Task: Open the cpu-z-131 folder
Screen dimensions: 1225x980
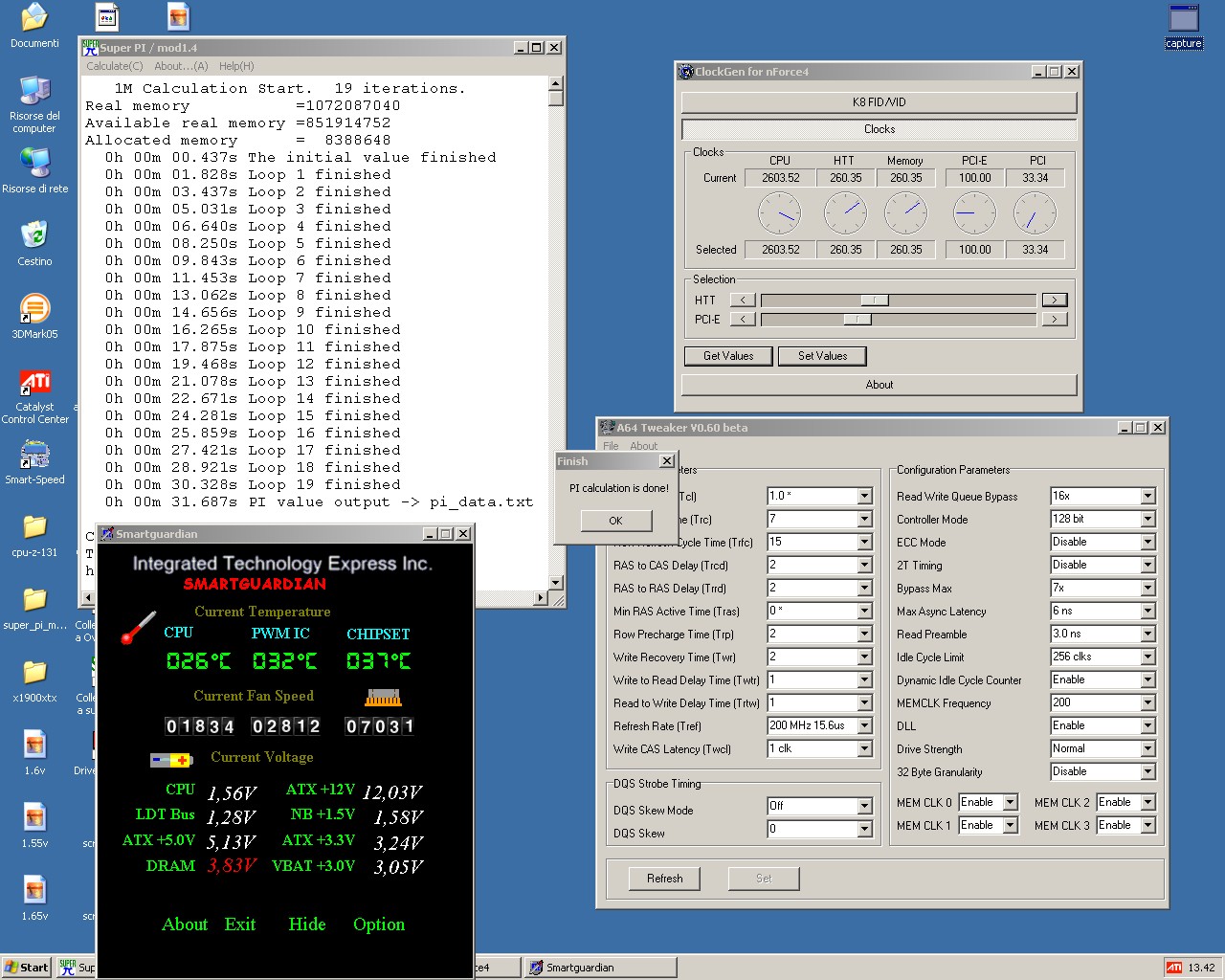Action: (34, 528)
